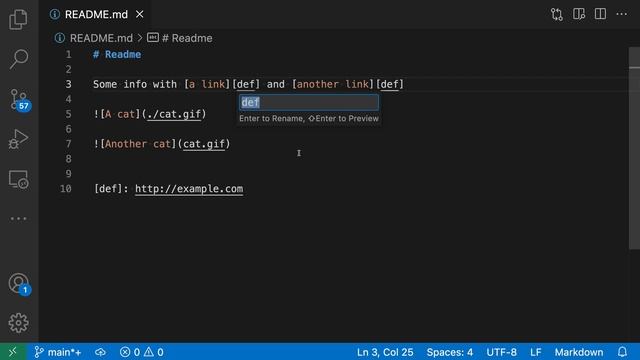Open the Search view icon
Screen dimensions: 640x360
[x=18, y=59]
